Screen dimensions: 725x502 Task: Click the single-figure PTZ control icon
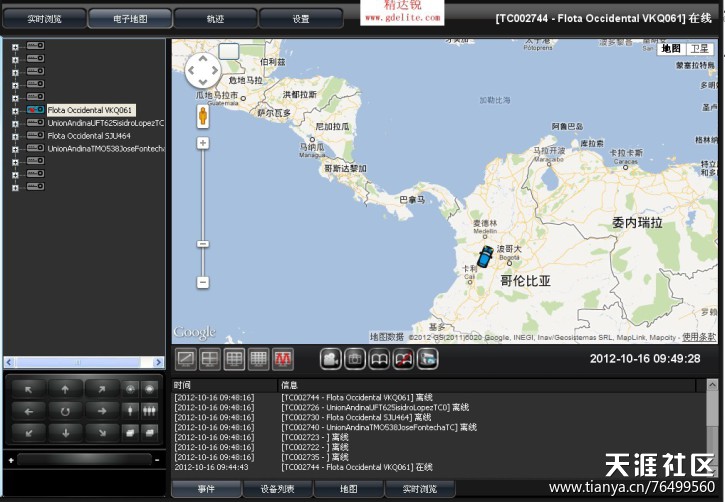click(x=130, y=410)
